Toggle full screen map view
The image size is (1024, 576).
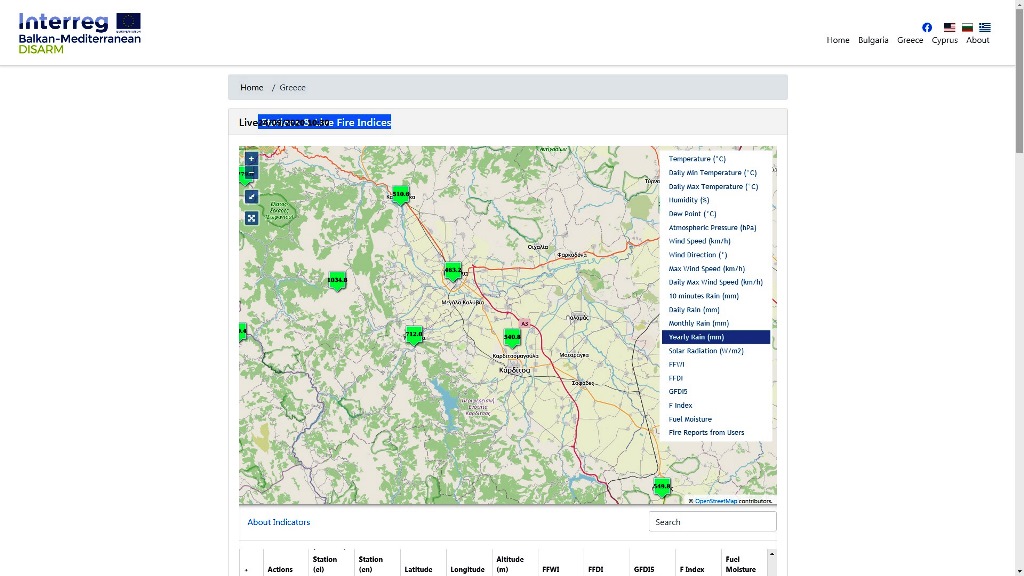[251, 218]
